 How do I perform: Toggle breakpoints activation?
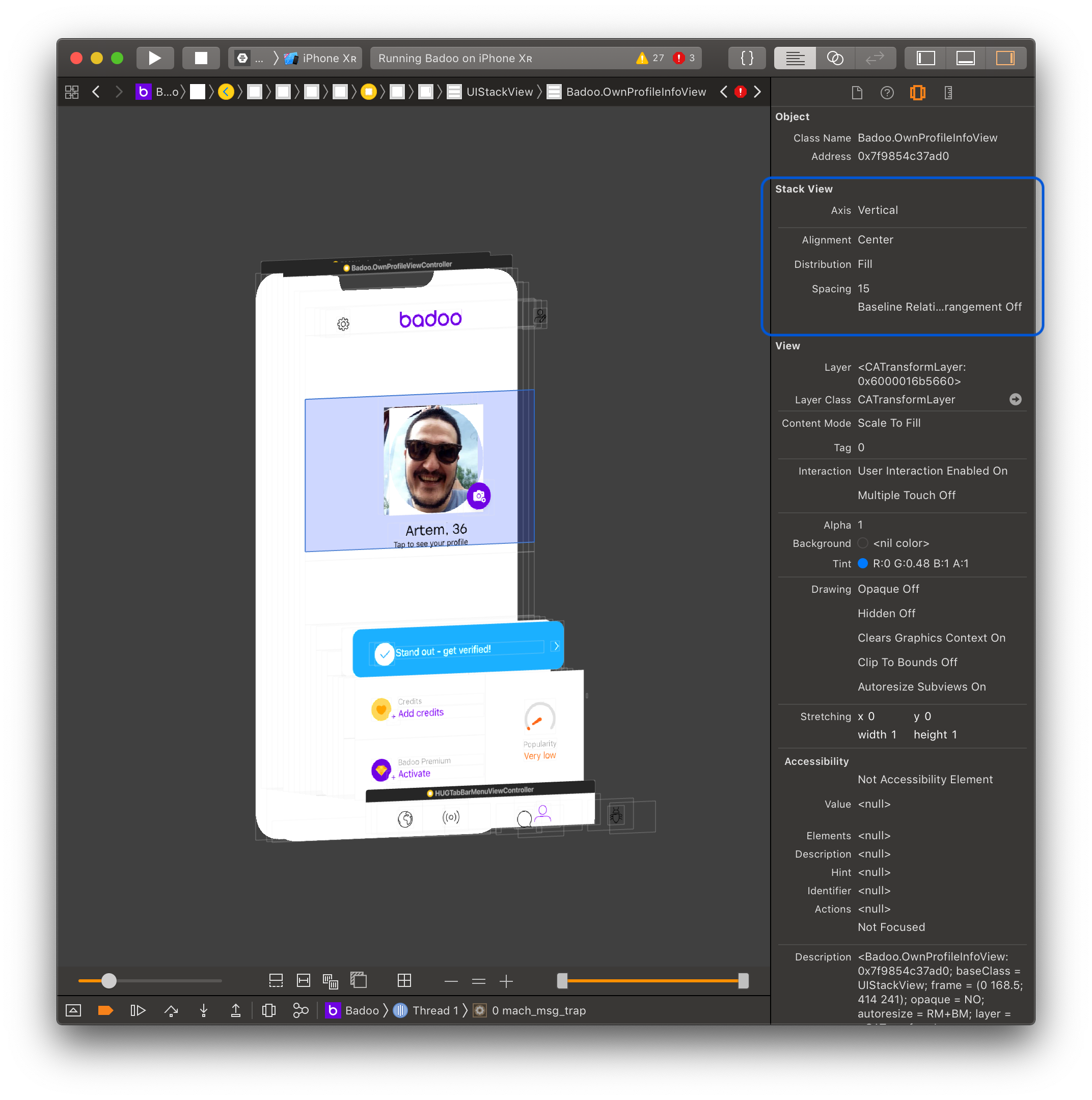105,1010
